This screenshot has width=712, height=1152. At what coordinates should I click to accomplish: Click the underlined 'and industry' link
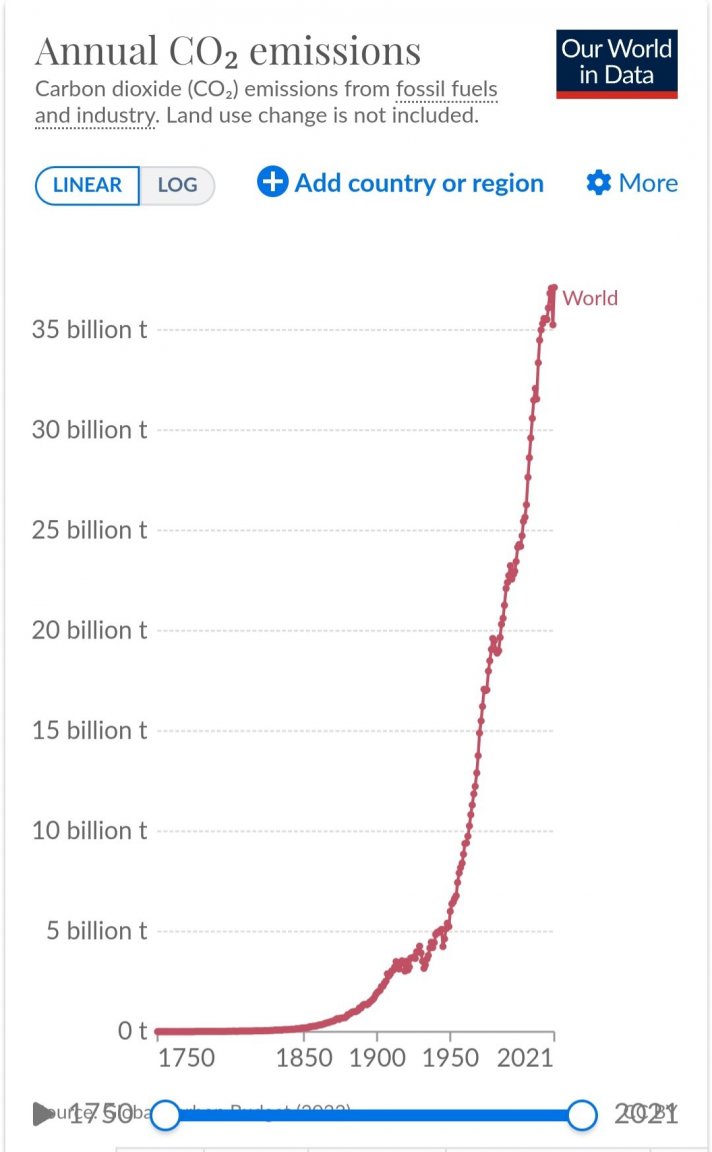tap(96, 116)
